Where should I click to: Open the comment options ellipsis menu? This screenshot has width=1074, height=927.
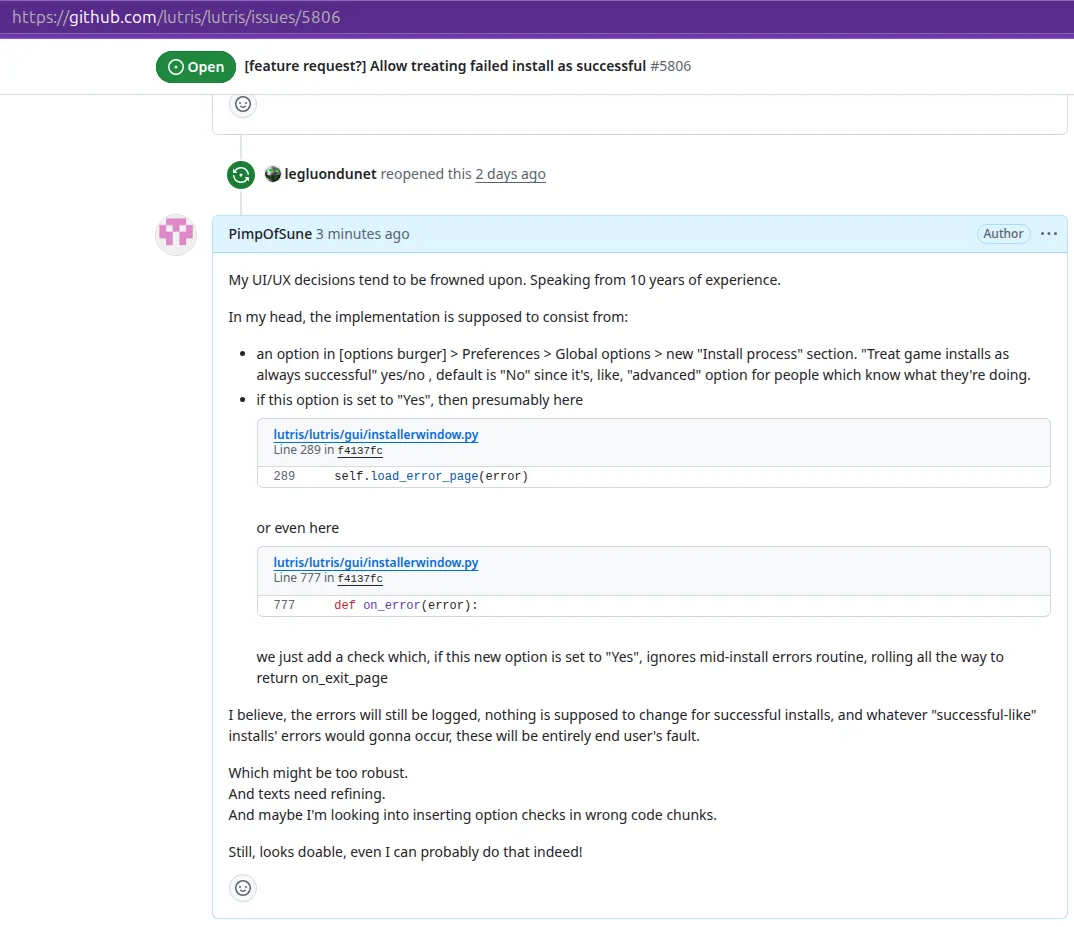(x=1049, y=234)
